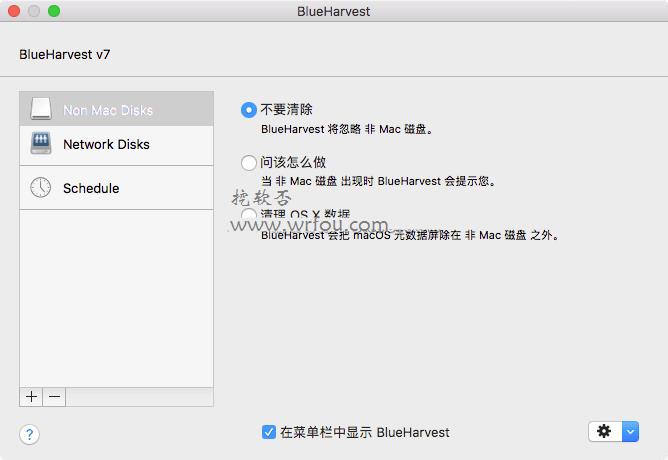Select the 清理 OS X 数据 radio option

[248, 213]
